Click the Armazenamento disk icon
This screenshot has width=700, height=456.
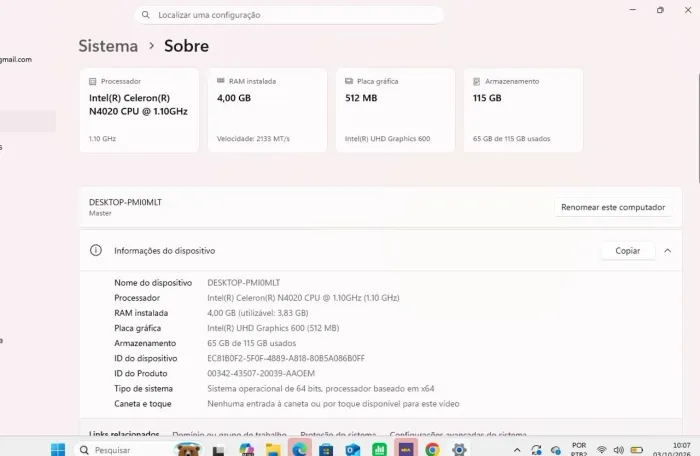476,81
